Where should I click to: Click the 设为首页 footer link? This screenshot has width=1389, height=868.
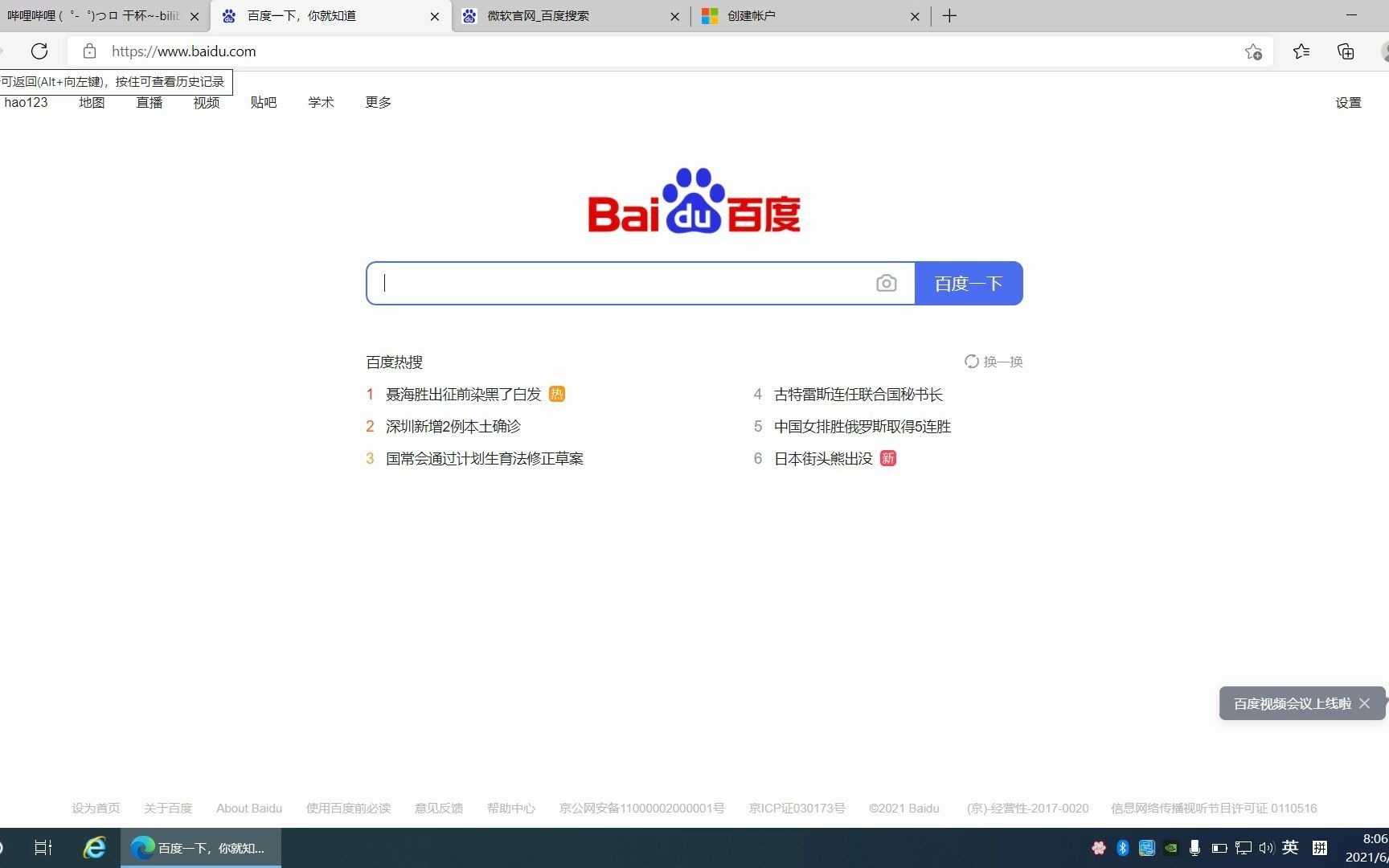(x=96, y=808)
